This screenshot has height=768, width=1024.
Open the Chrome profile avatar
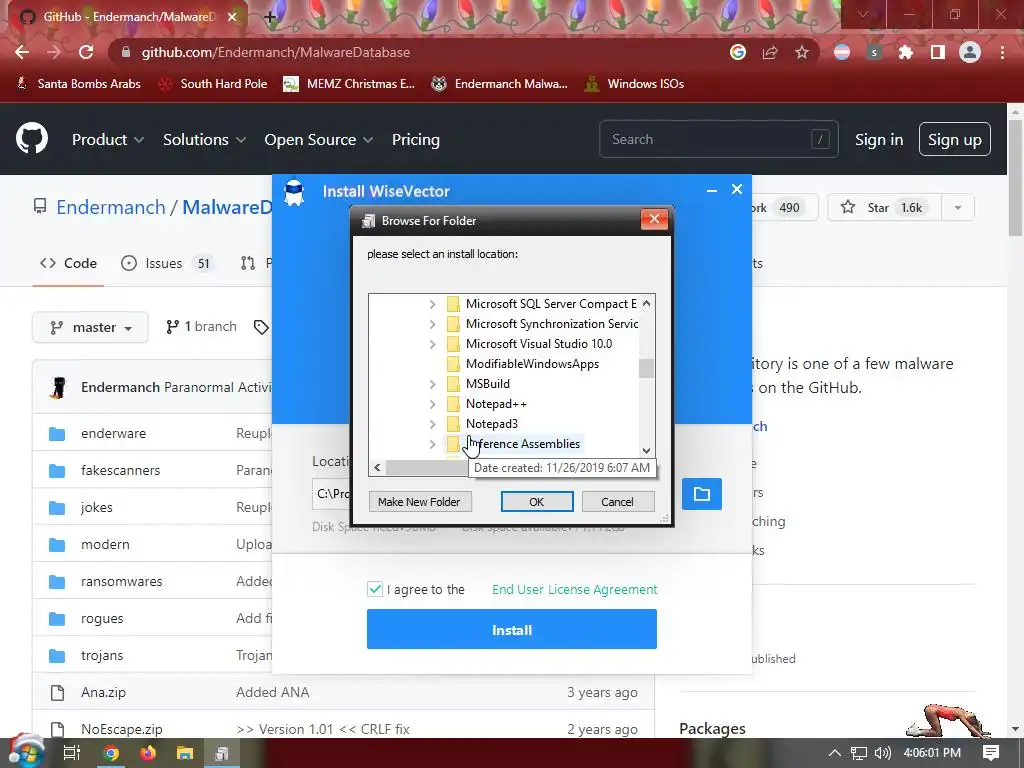[x=970, y=52]
